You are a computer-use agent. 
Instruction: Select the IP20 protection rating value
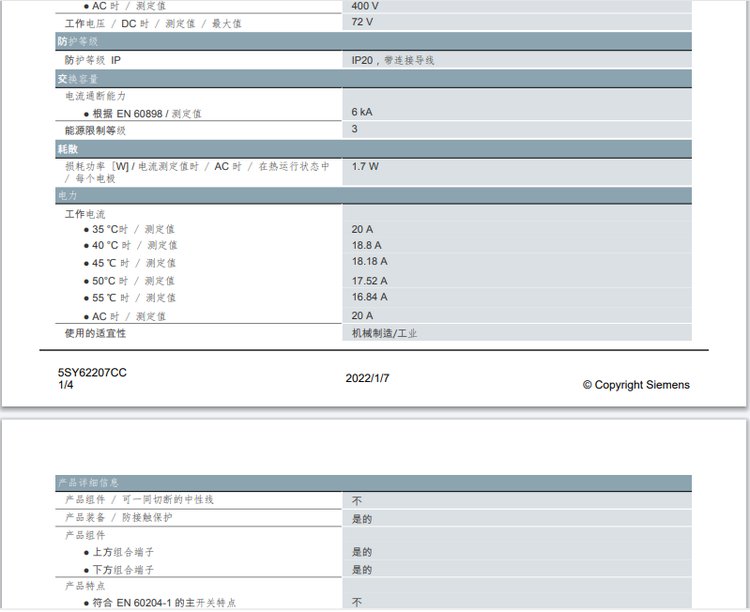tap(392, 60)
